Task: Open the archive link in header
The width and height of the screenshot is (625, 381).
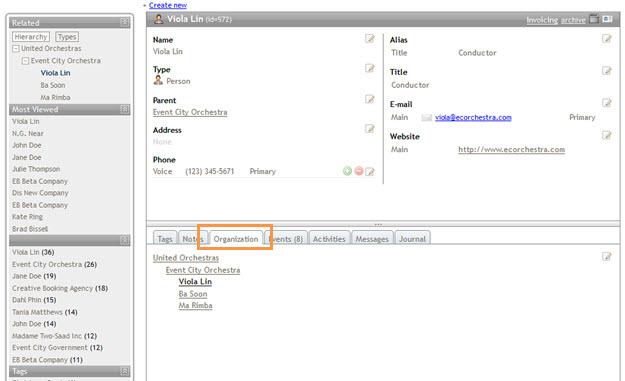Action: (x=573, y=20)
